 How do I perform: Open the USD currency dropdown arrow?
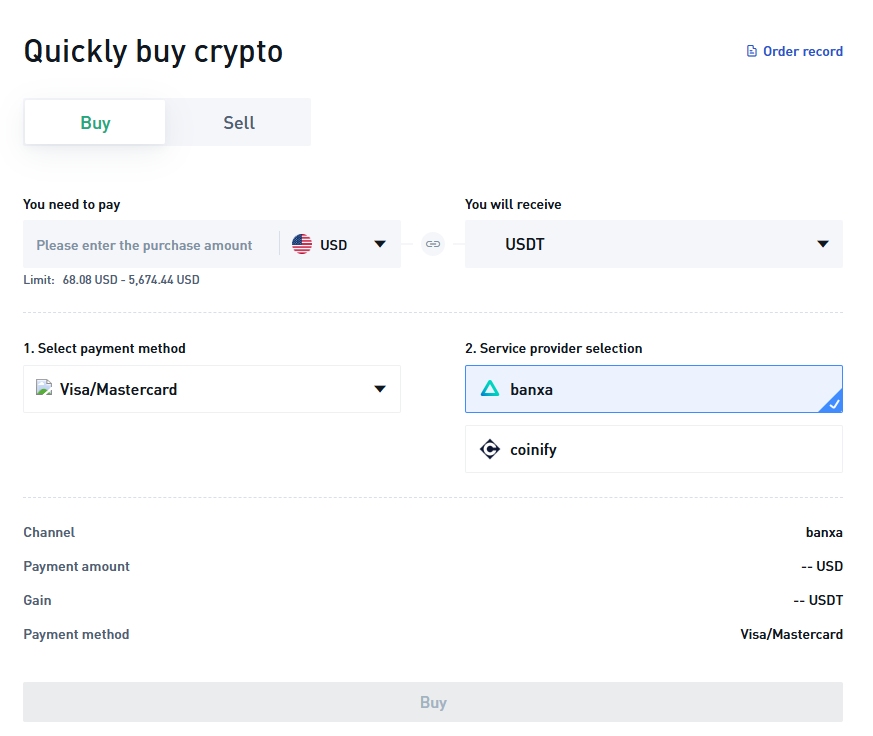[x=380, y=244]
